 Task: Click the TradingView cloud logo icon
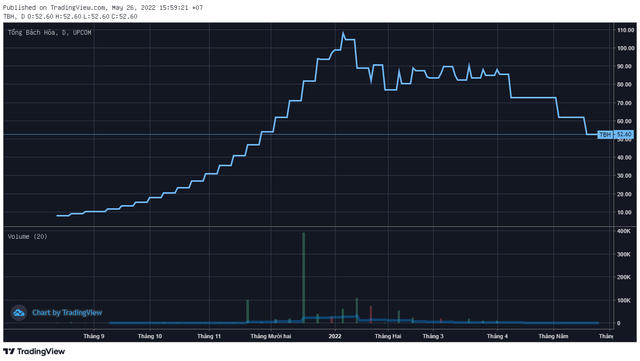[19, 313]
